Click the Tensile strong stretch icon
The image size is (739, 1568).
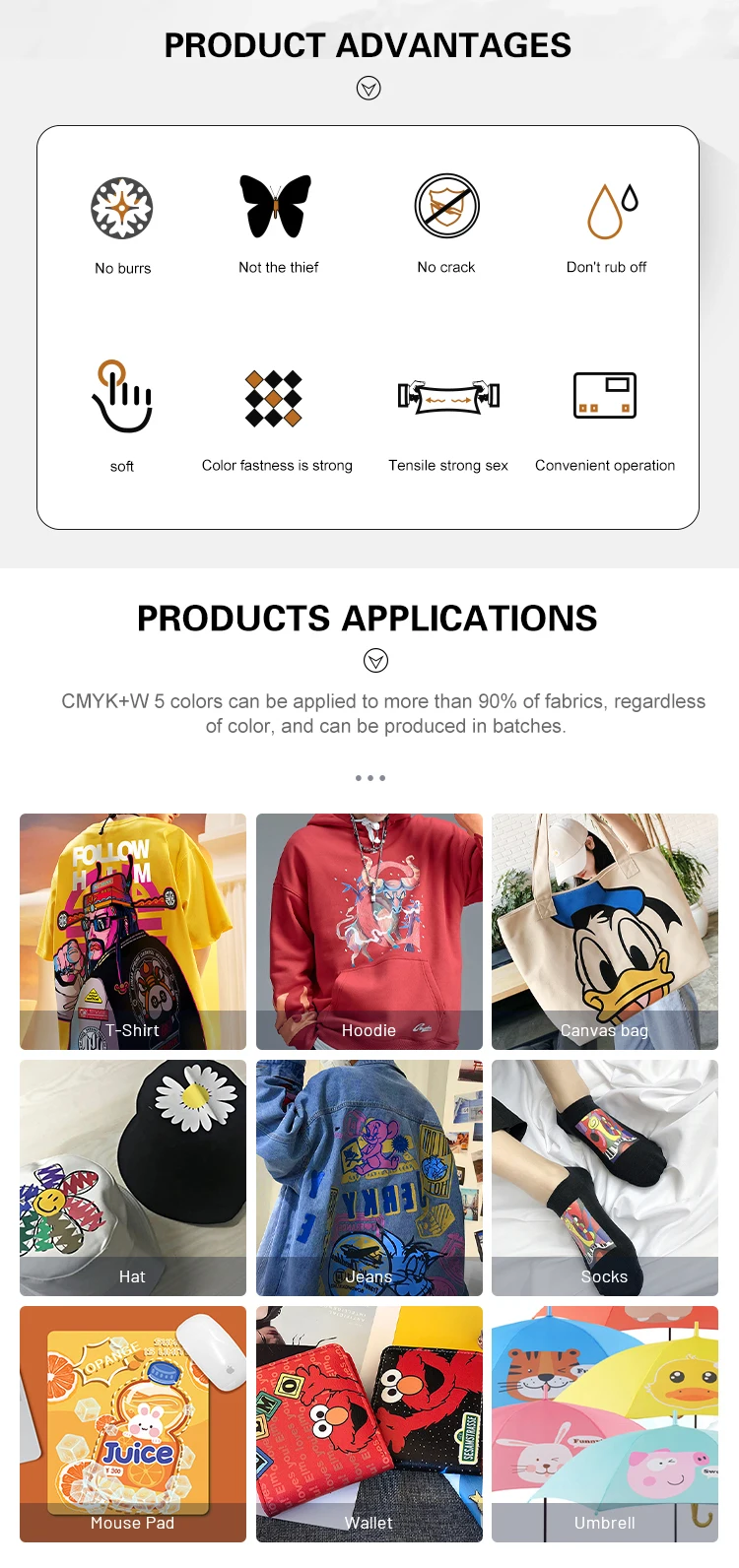click(x=448, y=396)
